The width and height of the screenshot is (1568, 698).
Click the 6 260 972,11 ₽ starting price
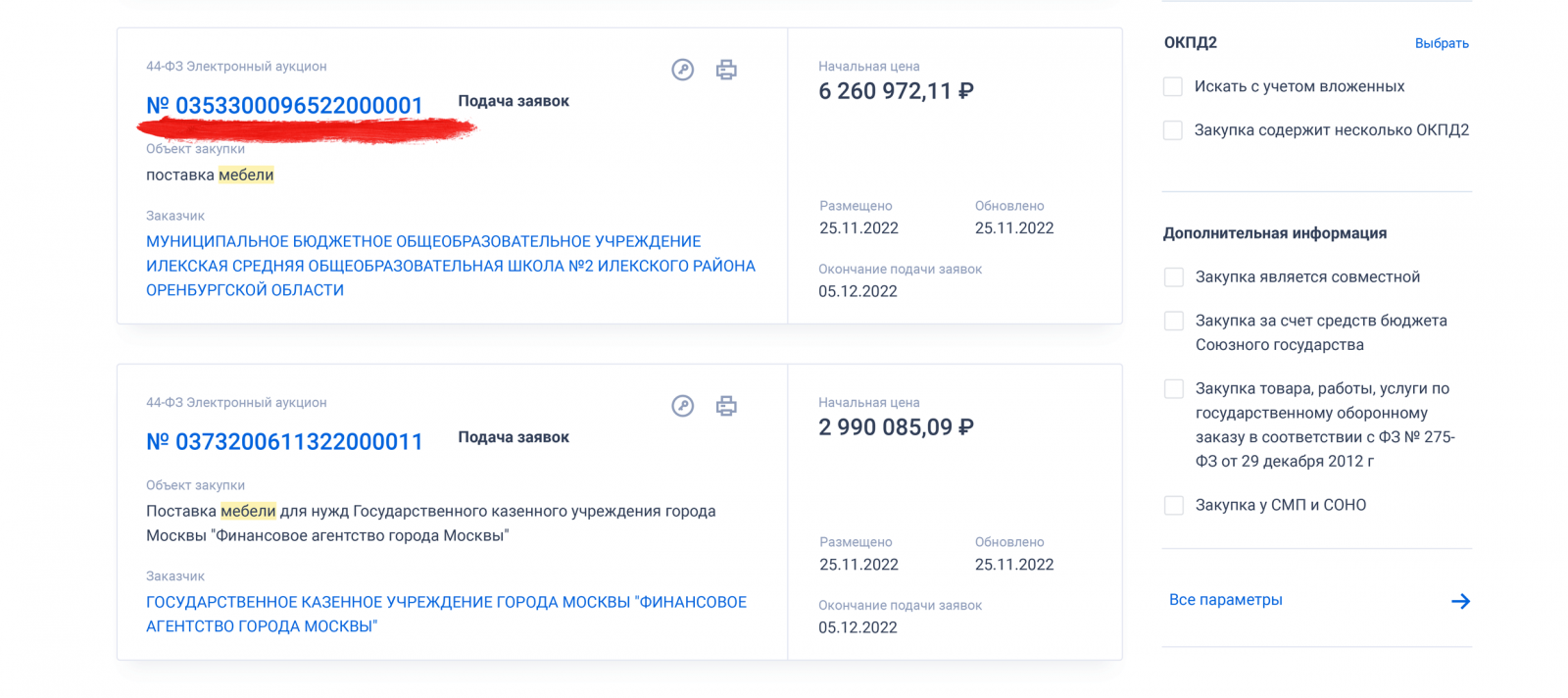click(896, 91)
